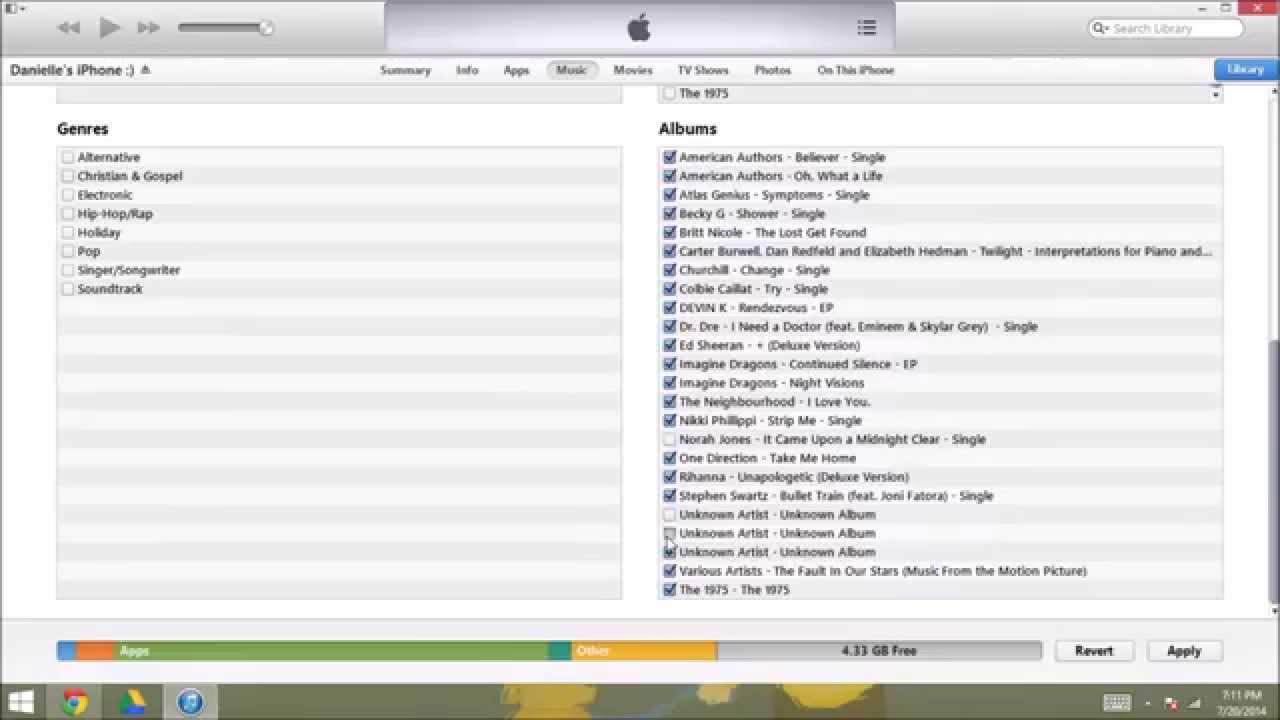Click the Apps segment of the capacity bar
The image size is (1280, 720).
[x=332, y=650]
